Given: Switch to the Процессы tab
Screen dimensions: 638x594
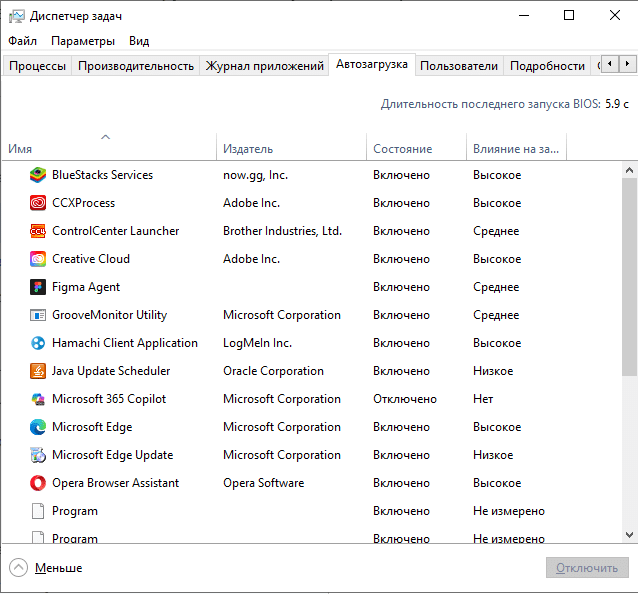Looking at the screenshot, I should pos(38,66).
